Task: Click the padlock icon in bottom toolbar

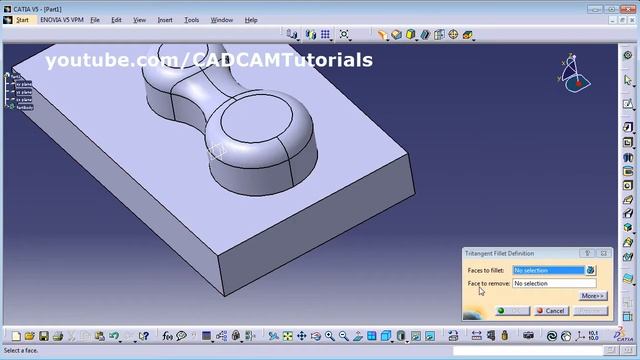Action: (236, 336)
